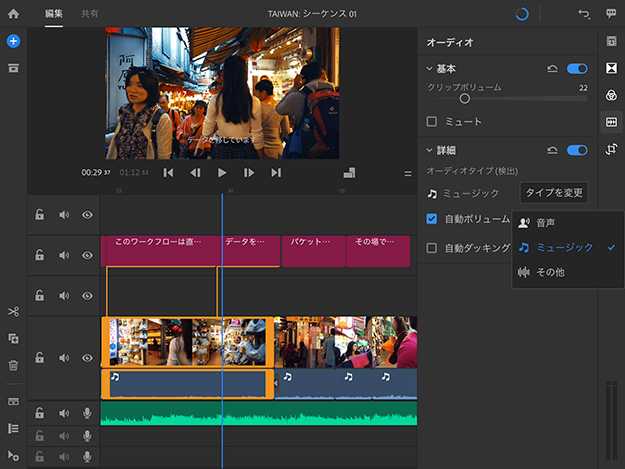Undo the last action

[584, 14]
